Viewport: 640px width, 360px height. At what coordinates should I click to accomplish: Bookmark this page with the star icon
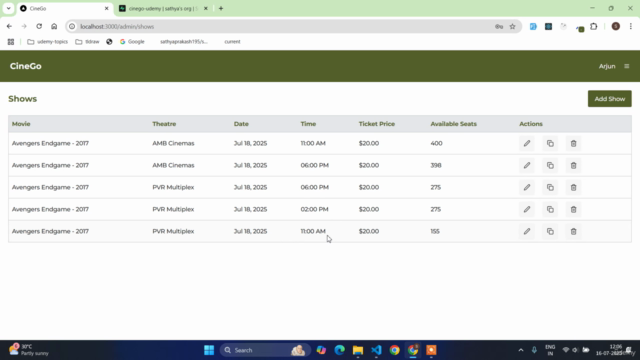click(512, 27)
